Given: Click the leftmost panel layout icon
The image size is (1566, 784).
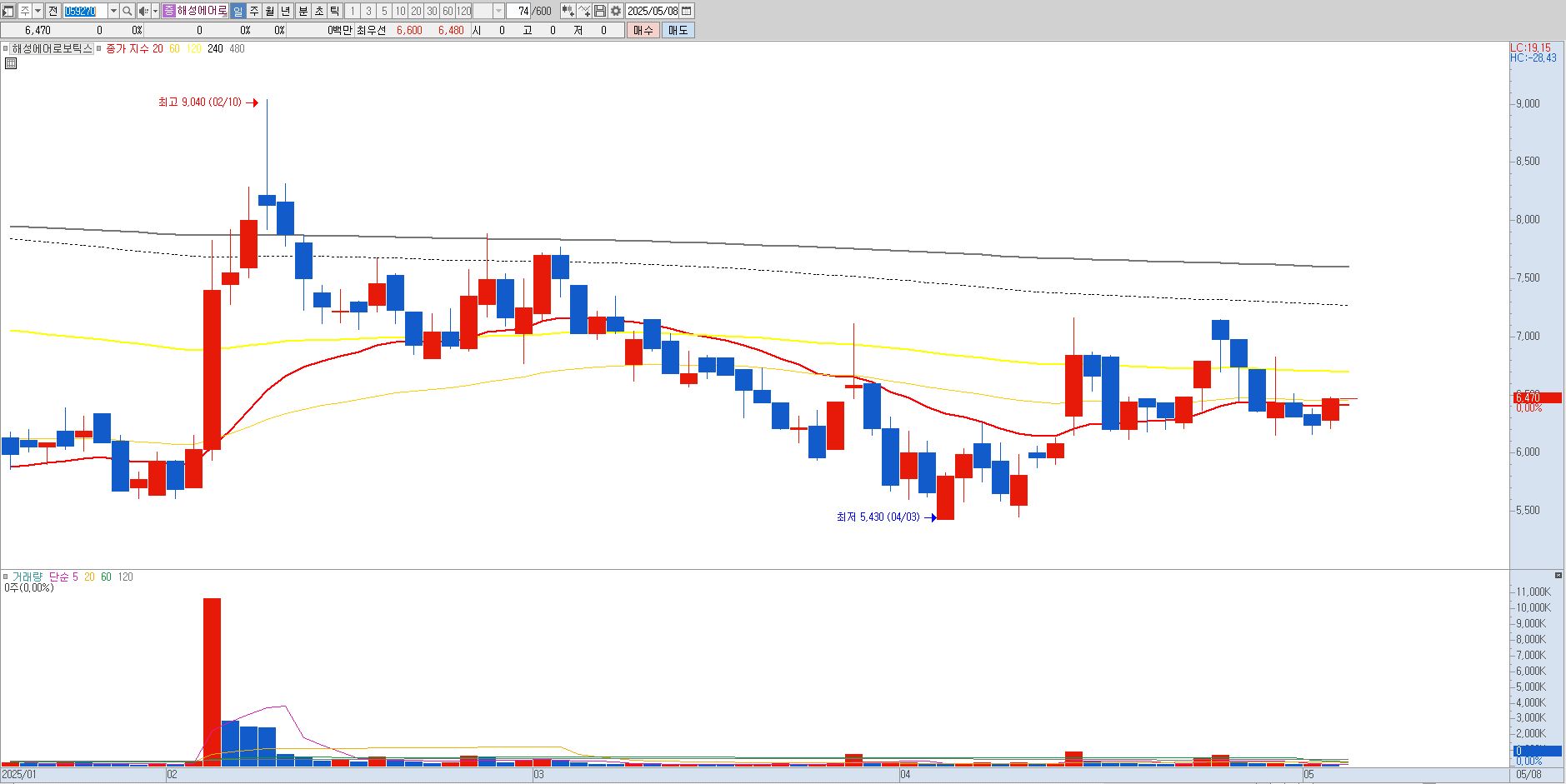Looking at the screenshot, I should click(8, 11).
